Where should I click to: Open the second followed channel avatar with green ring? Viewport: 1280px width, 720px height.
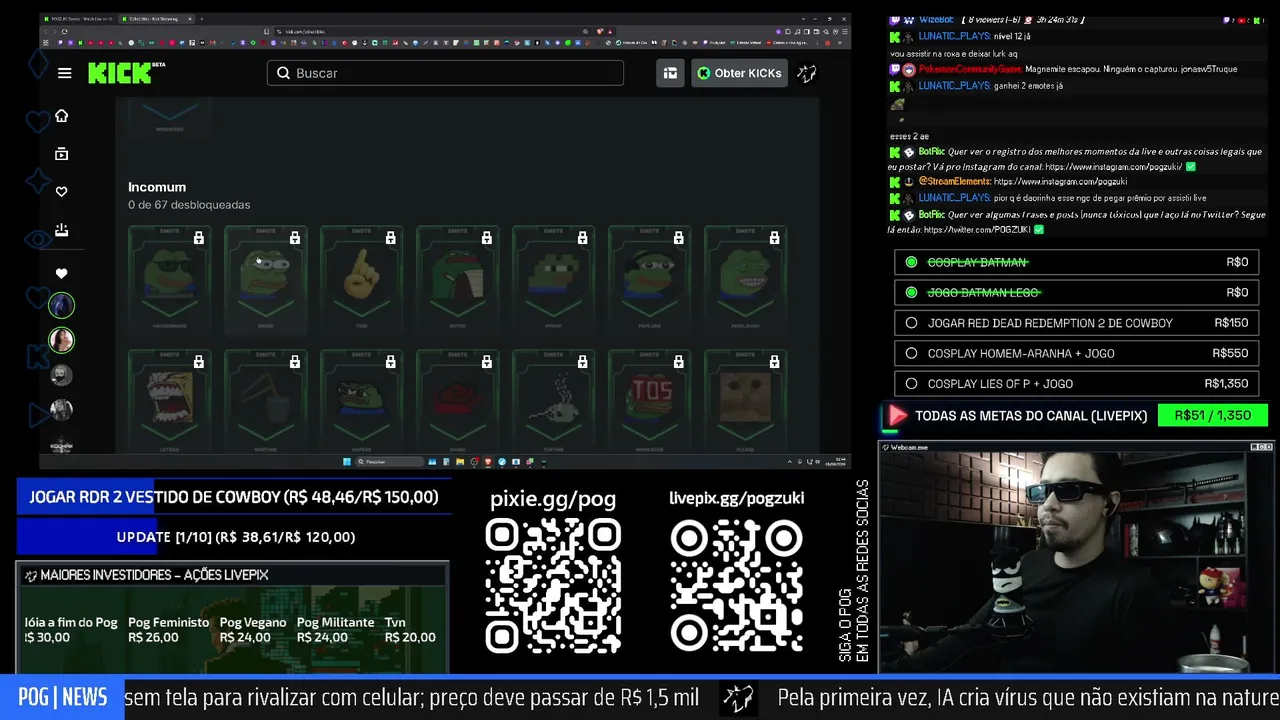point(61,340)
